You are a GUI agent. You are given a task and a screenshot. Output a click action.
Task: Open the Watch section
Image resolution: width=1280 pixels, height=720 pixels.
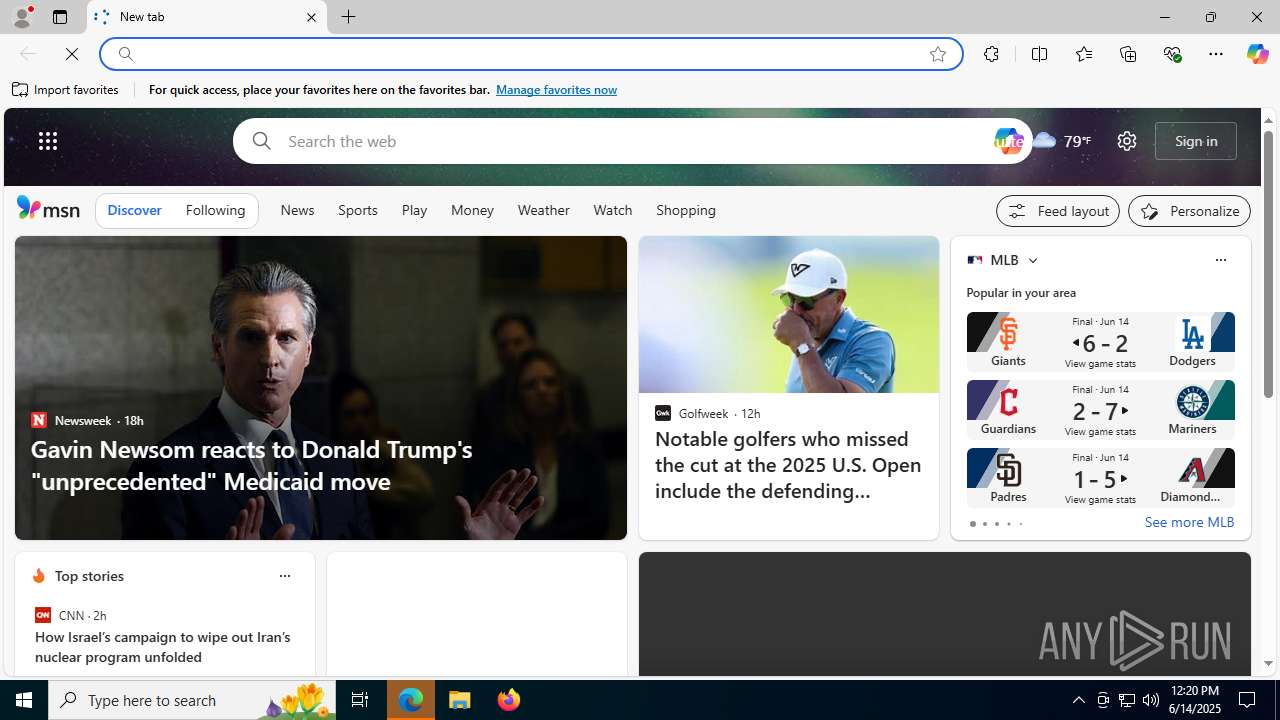tap(613, 211)
